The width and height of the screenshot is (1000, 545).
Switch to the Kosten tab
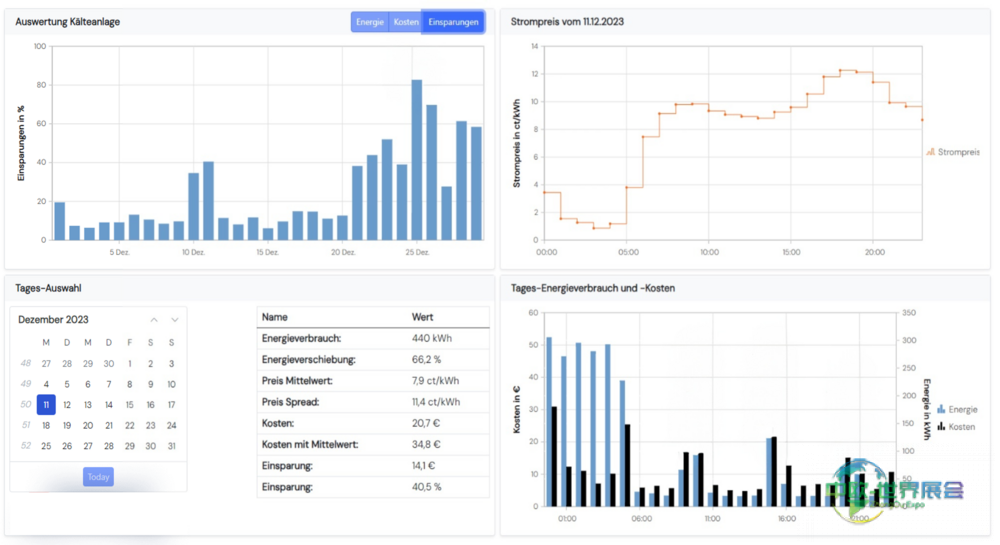[406, 22]
